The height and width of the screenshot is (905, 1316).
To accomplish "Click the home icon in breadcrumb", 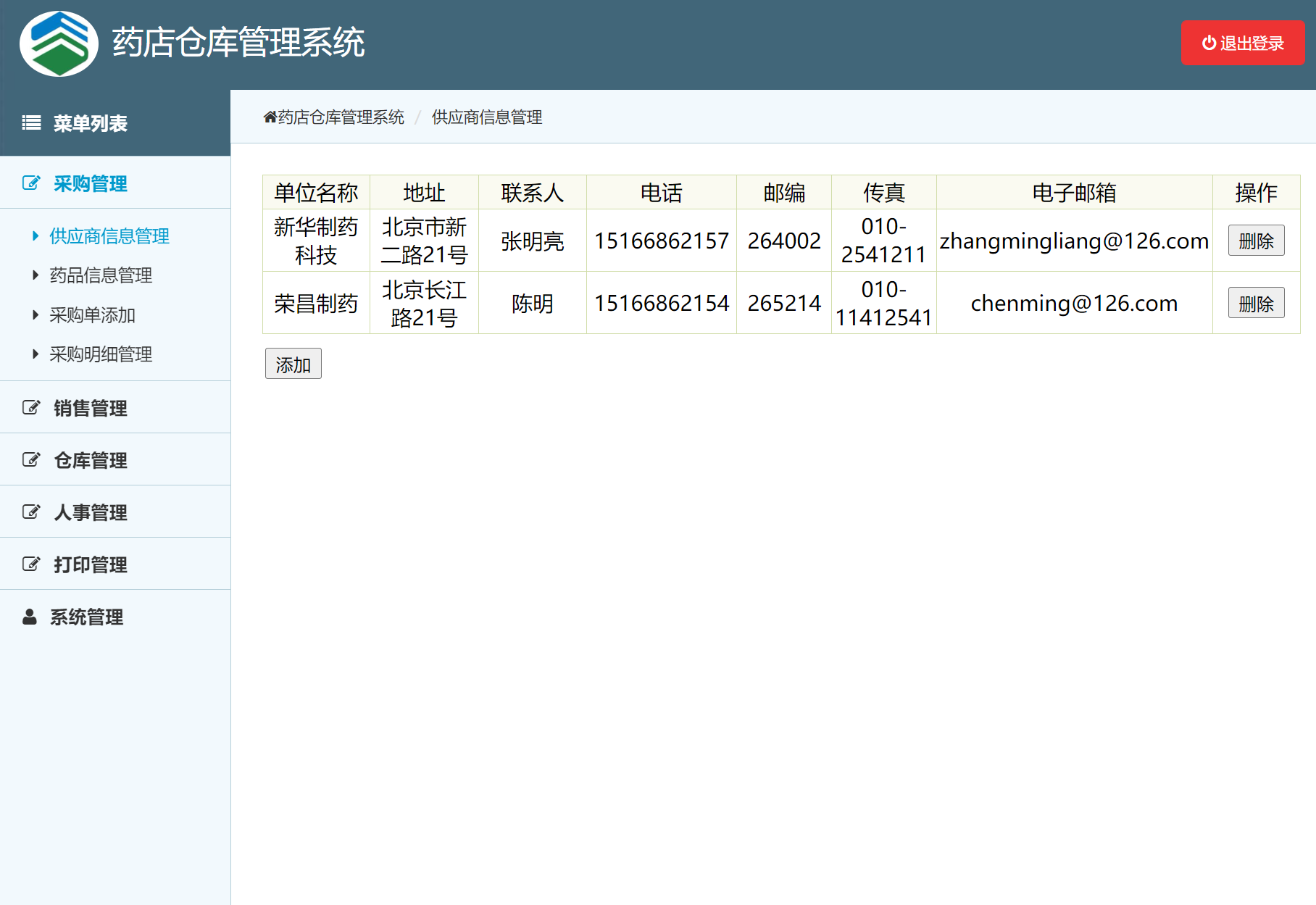I will point(270,117).
